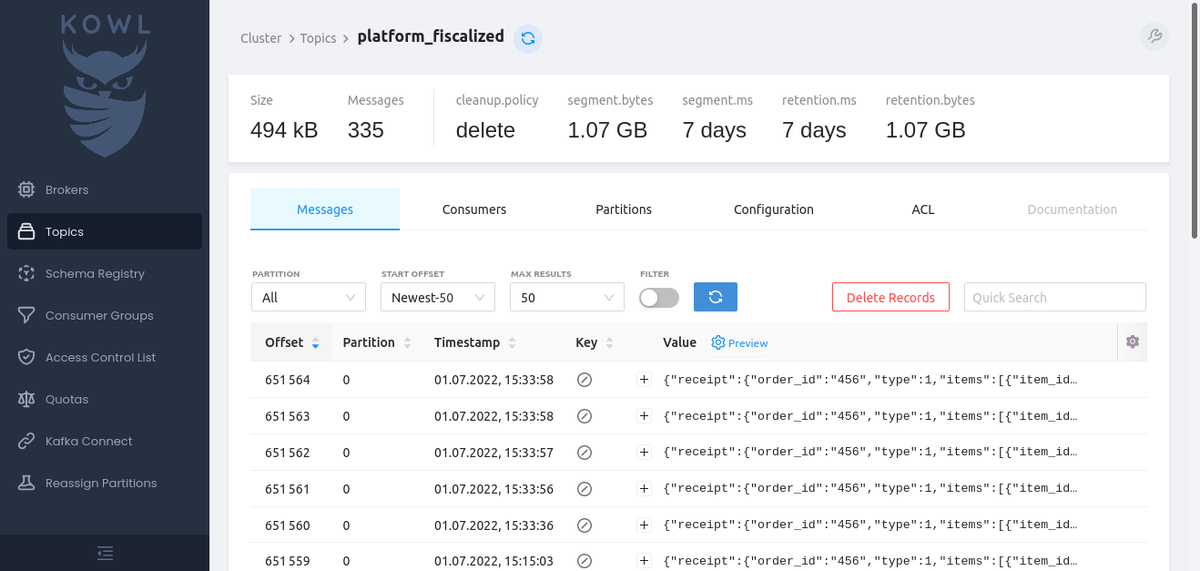Sort by the Key column
The height and width of the screenshot is (571, 1200).
point(594,342)
